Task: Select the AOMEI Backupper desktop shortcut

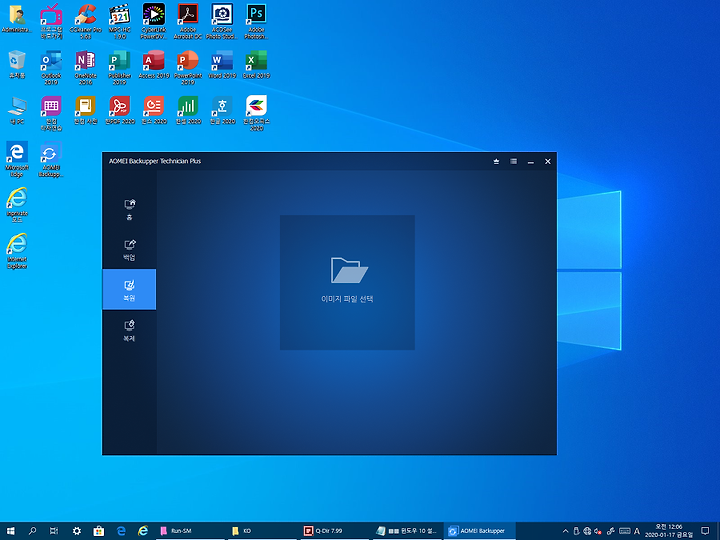Action: pyautogui.click(x=51, y=159)
